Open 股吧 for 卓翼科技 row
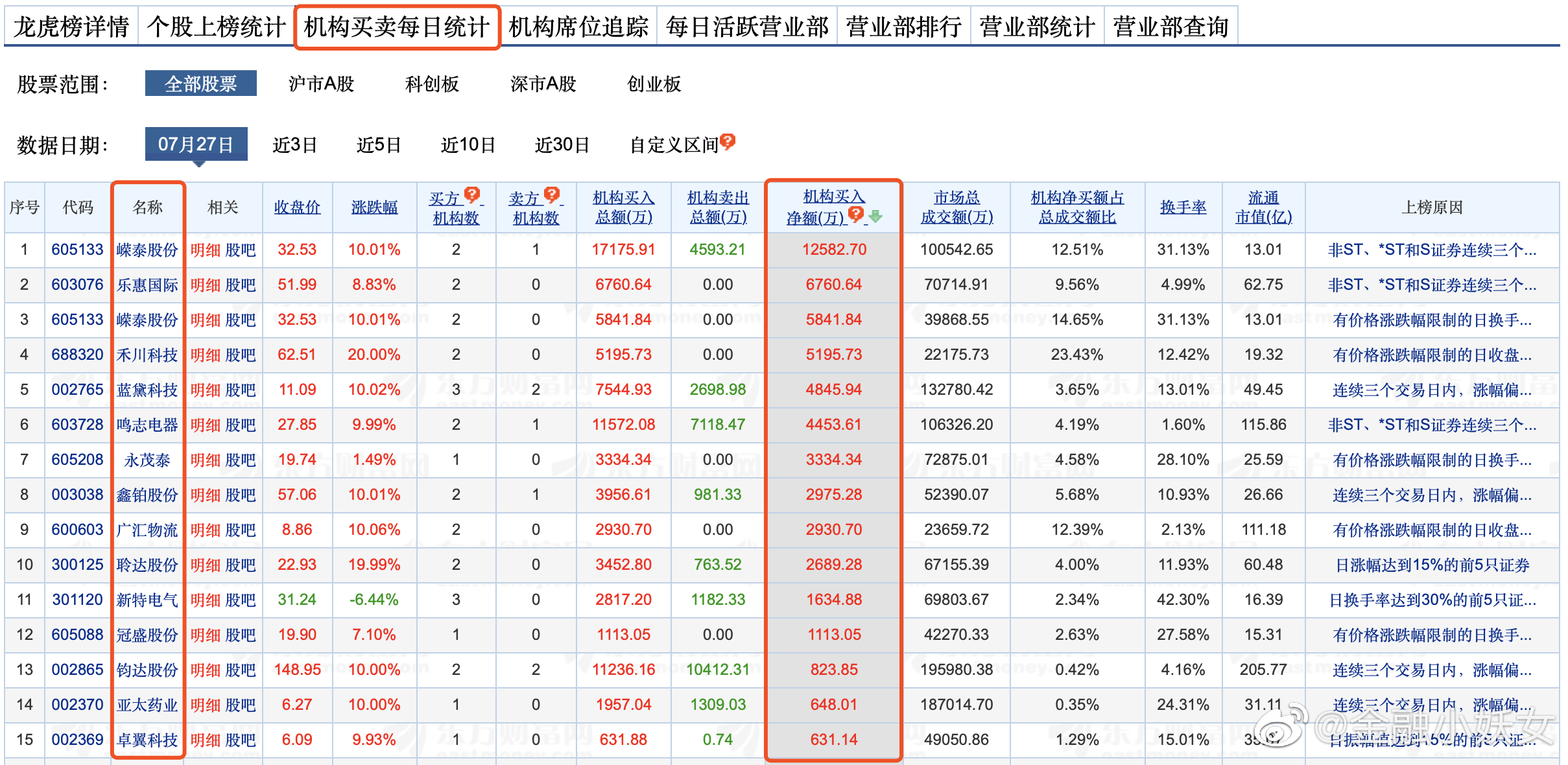 click(x=241, y=740)
